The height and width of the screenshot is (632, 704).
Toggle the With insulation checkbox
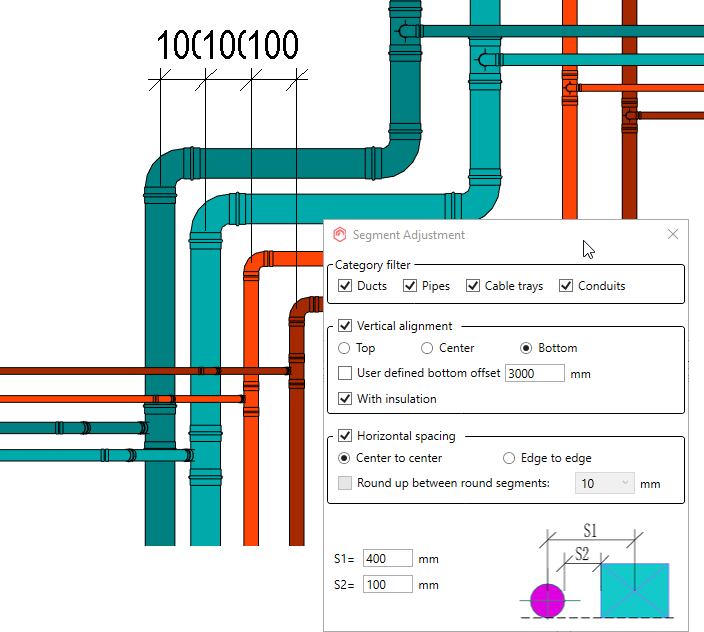coord(345,399)
